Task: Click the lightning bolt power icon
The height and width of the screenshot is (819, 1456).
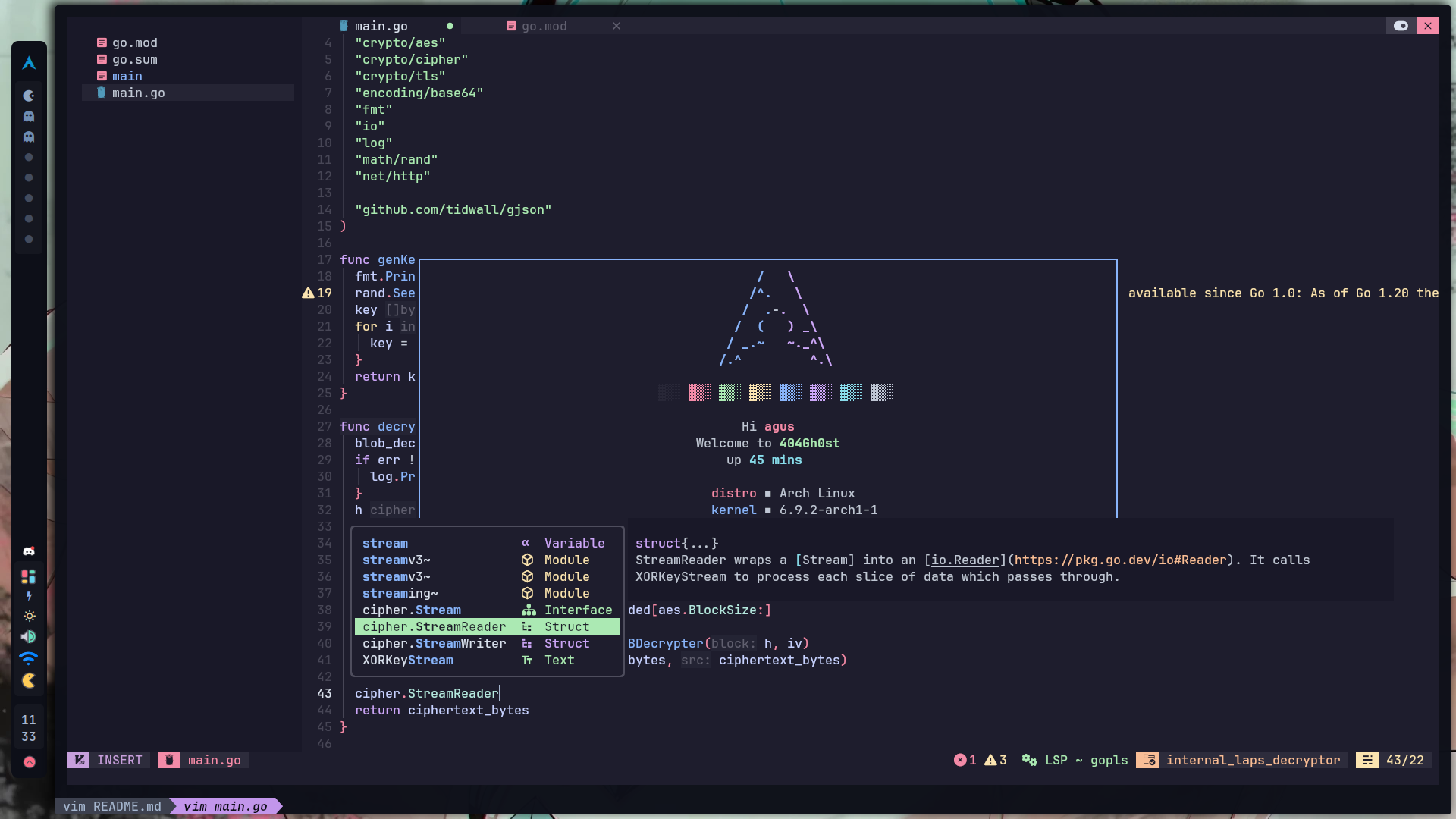Action: pos(29,596)
